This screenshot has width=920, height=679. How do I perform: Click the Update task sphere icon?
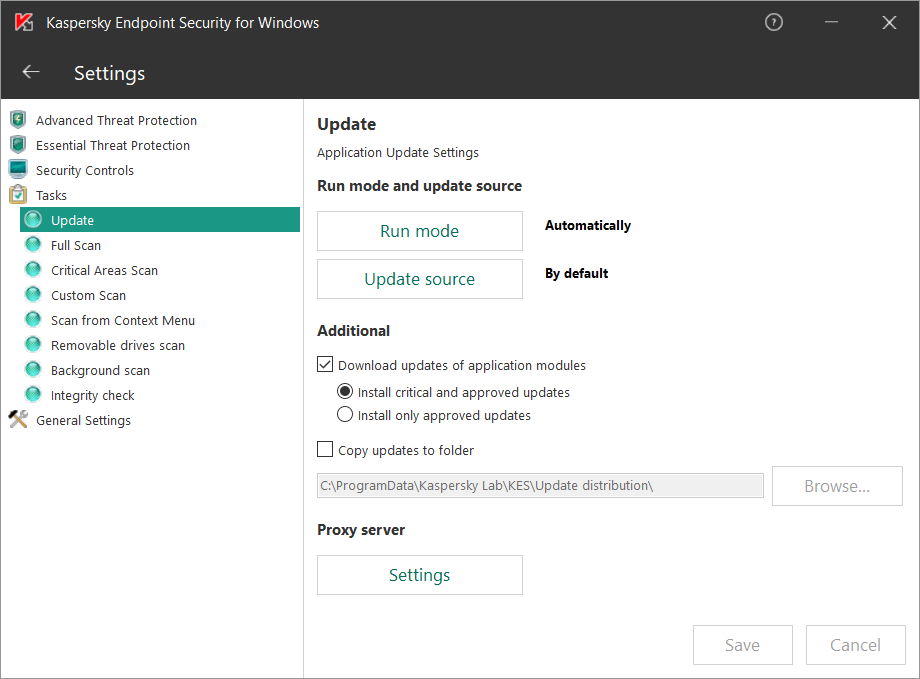click(x=33, y=219)
